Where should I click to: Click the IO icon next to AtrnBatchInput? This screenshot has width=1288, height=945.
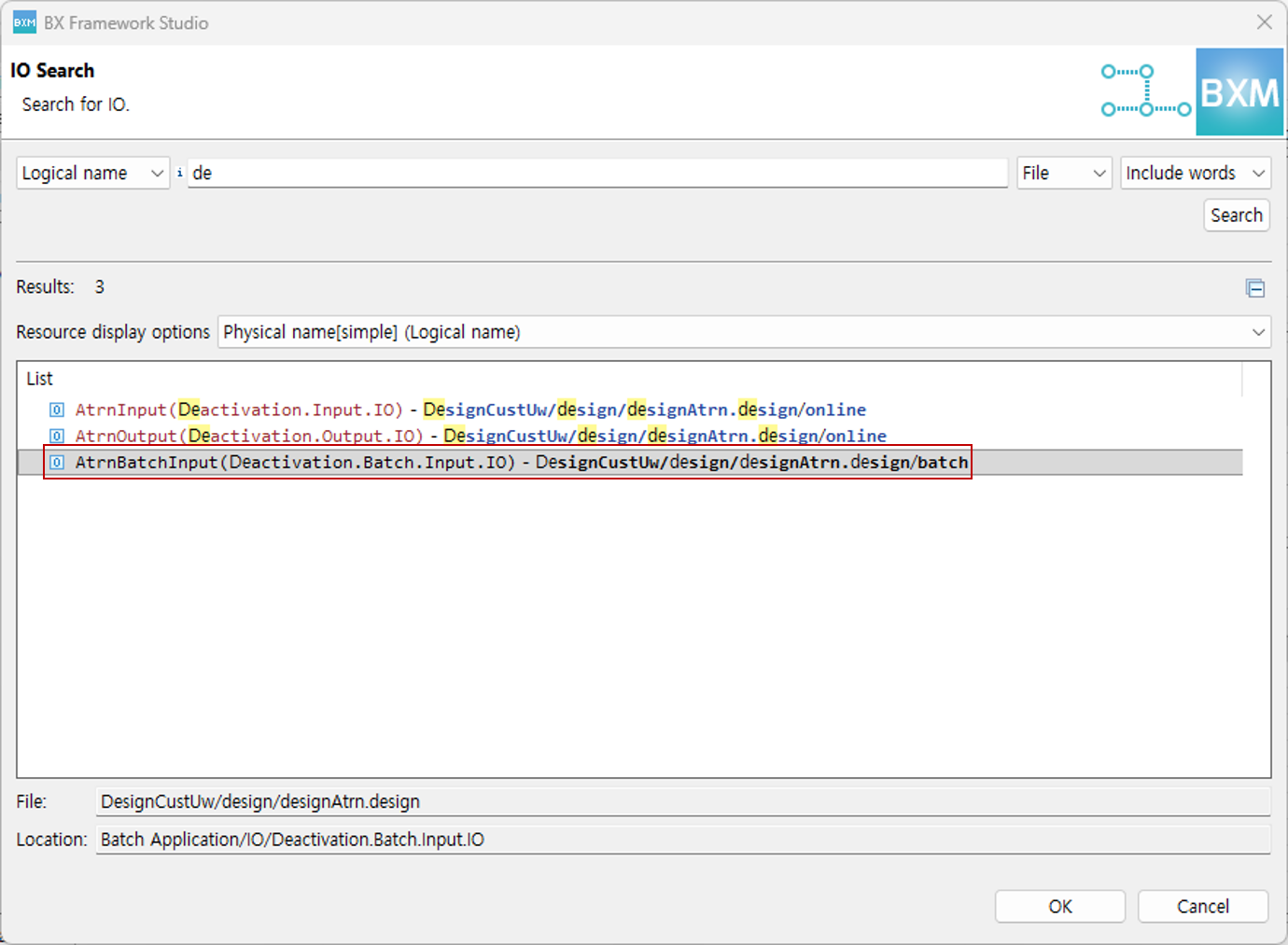[57, 462]
